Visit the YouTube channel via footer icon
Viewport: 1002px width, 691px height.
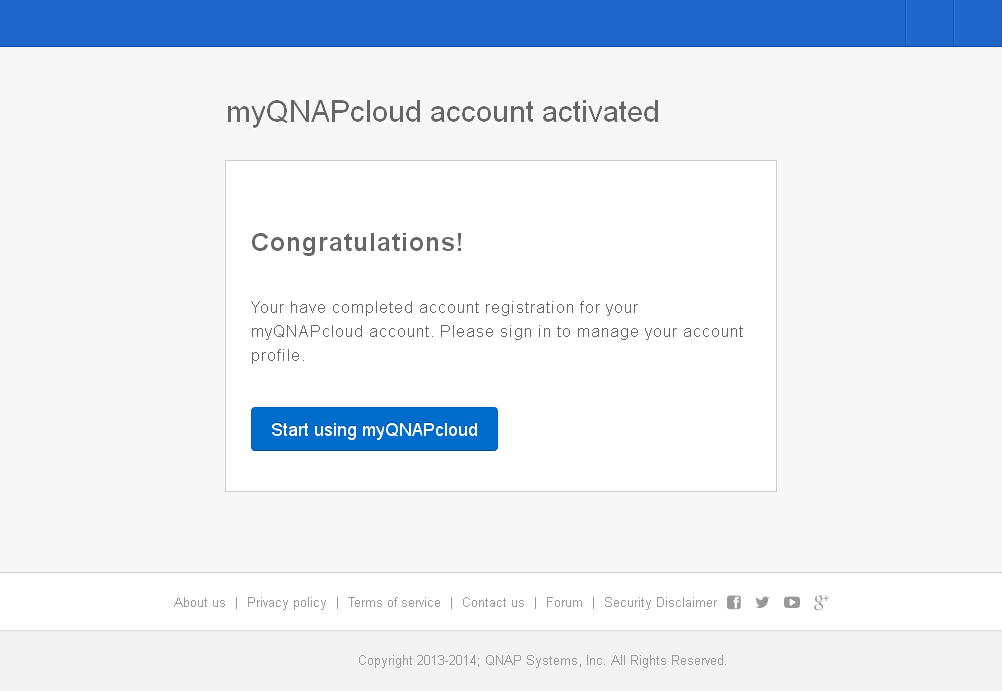(x=792, y=602)
